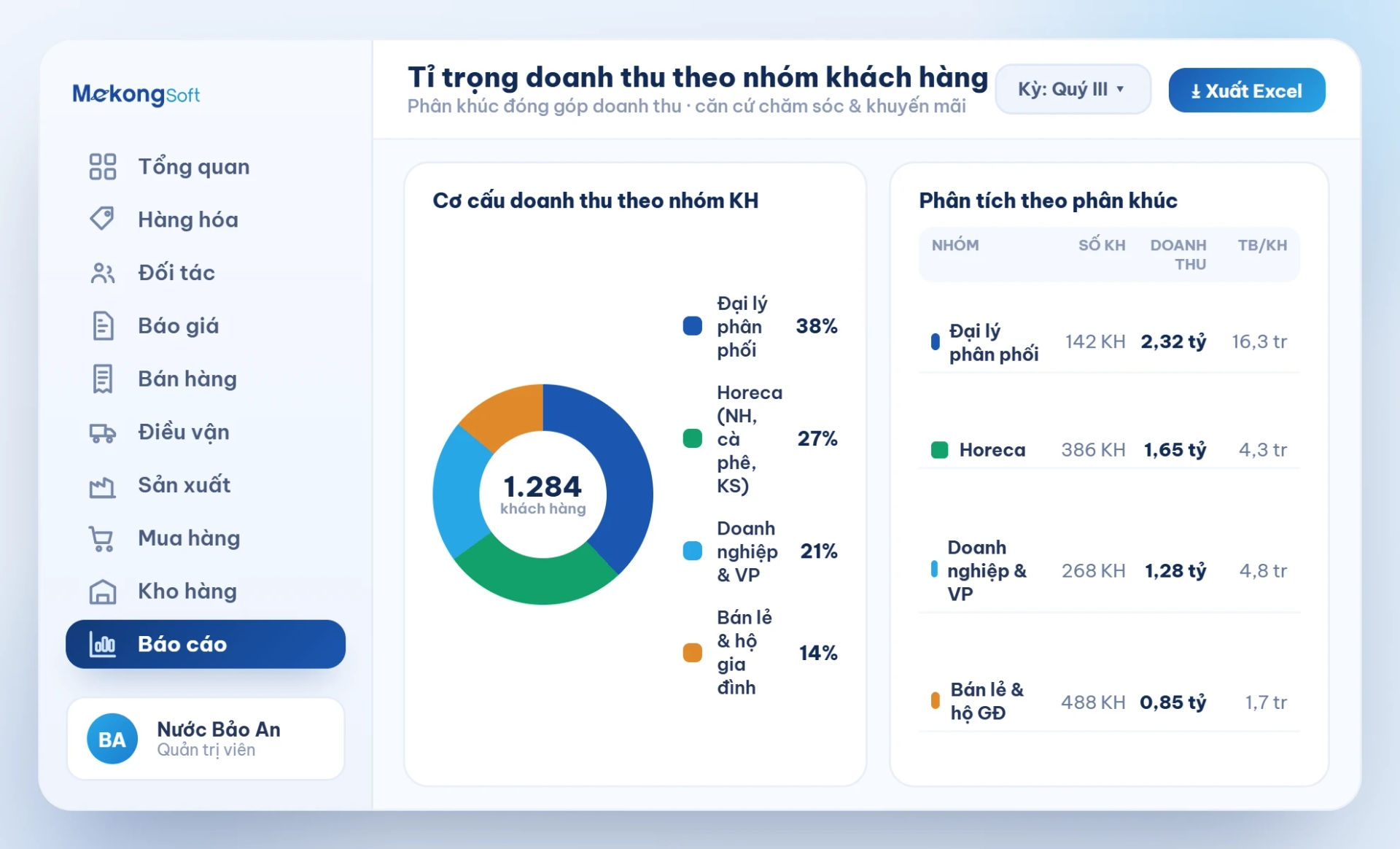
Task: Click the 268 KH cell
Action: pos(1093,570)
